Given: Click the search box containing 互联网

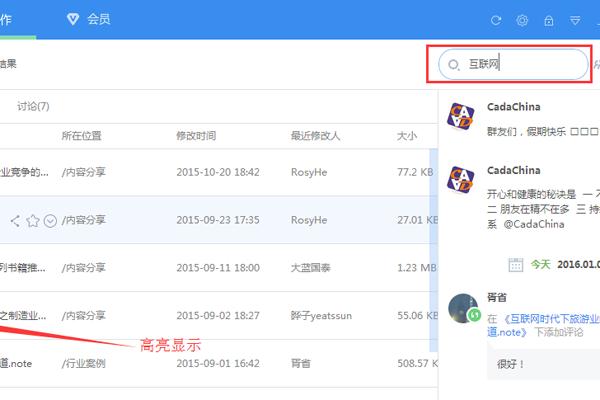Looking at the screenshot, I should click(x=513, y=64).
